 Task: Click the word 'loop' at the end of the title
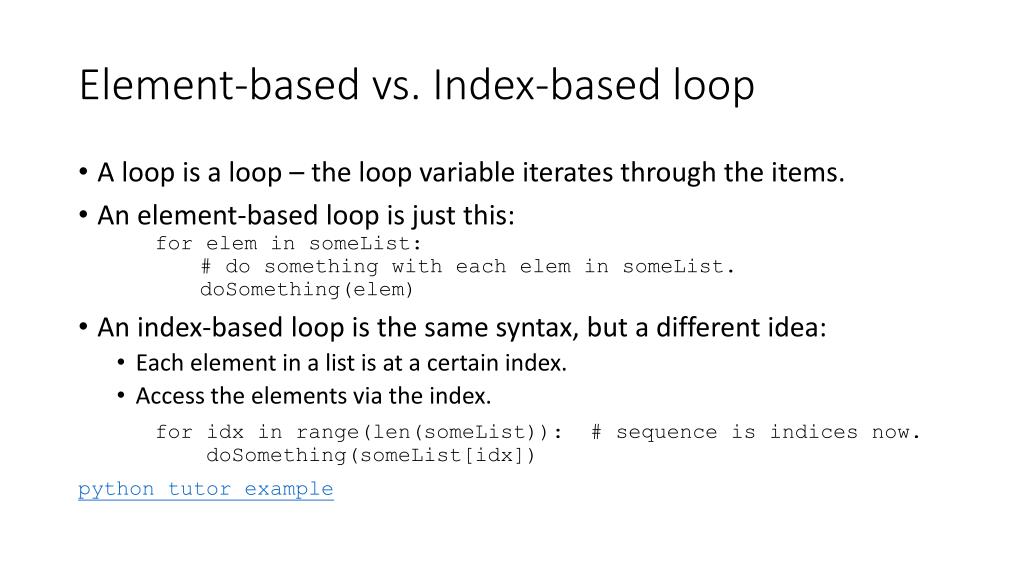click(704, 87)
